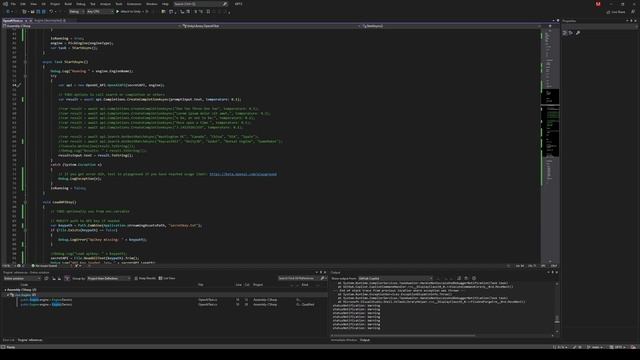Open the Git menu
This screenshot has height=360, width=640.
(43, 4)
